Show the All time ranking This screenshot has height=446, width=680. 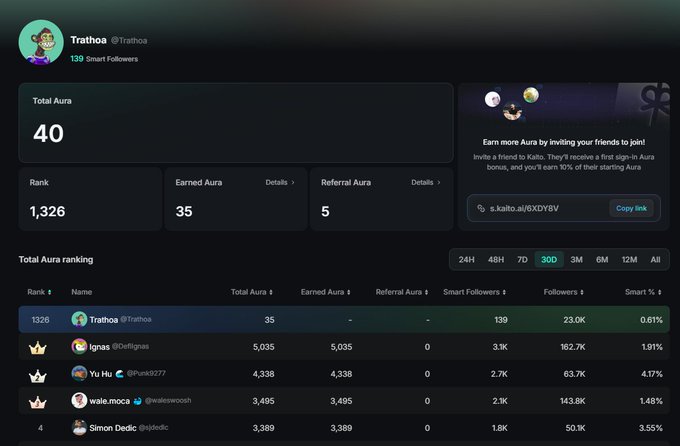[655, 259]
